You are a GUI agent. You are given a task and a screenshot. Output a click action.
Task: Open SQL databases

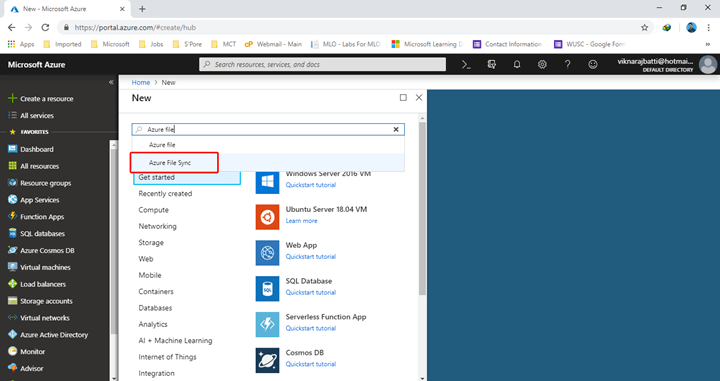(x=36, y=234)
